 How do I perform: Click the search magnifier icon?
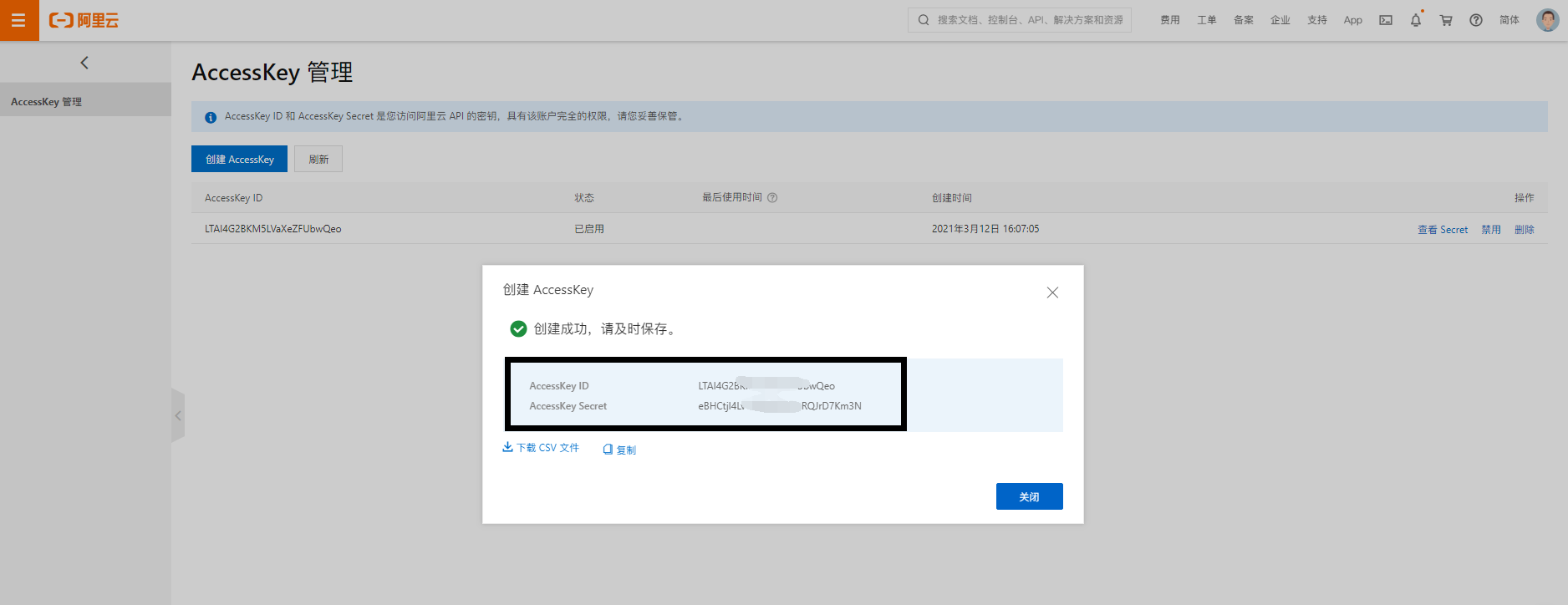(924, 20)
